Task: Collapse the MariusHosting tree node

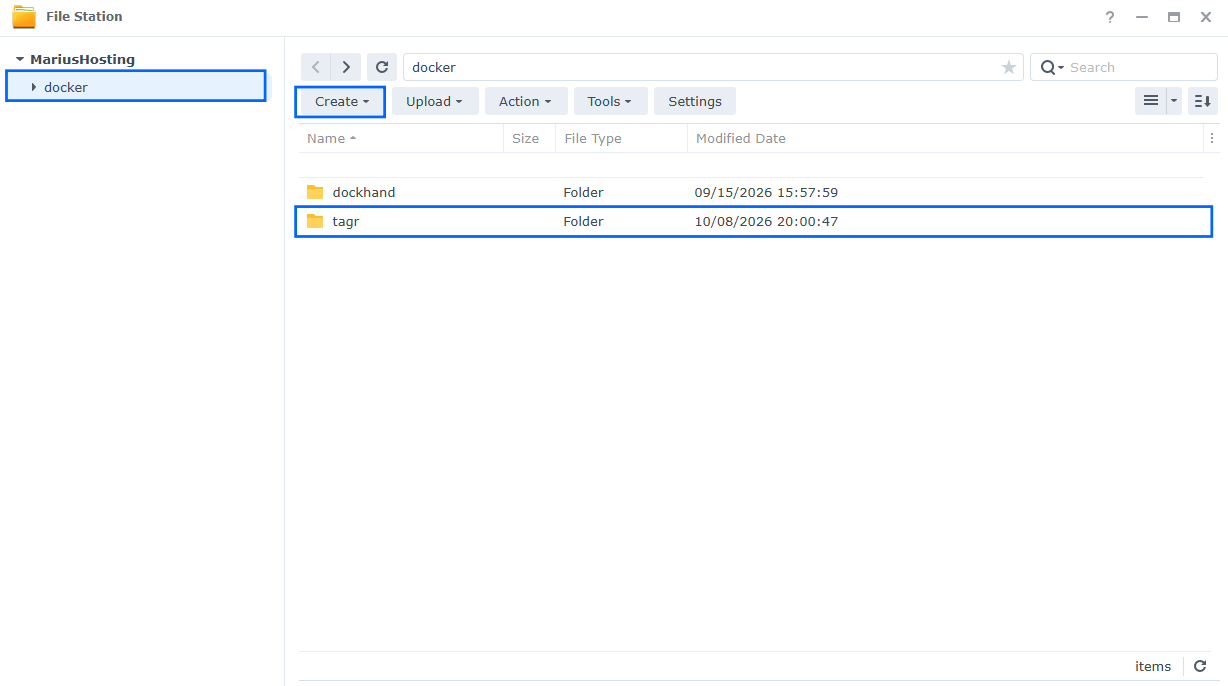Action: pos(20,60)
